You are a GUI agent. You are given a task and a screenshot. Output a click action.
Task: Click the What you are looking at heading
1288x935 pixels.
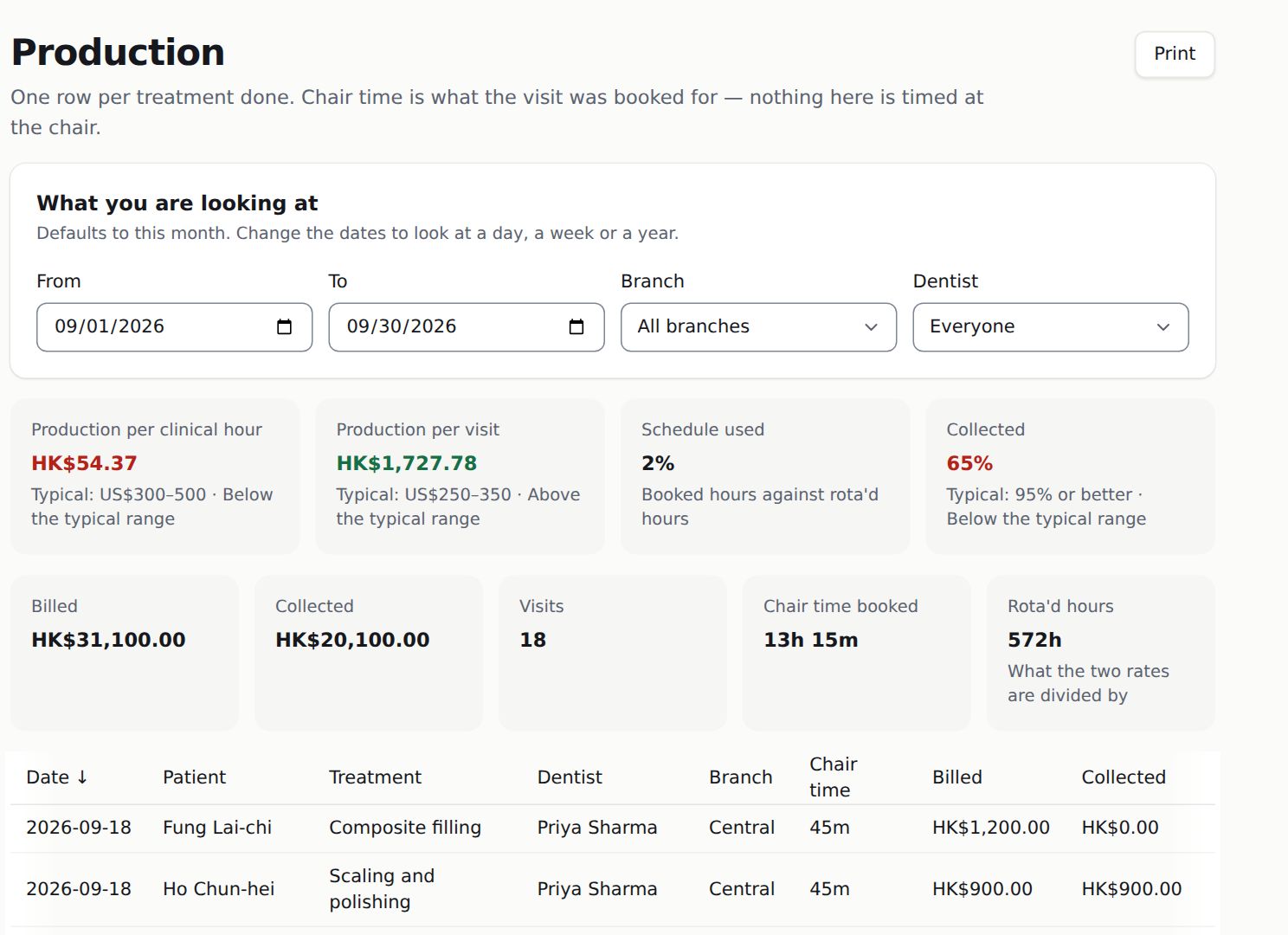pos(177,203)
